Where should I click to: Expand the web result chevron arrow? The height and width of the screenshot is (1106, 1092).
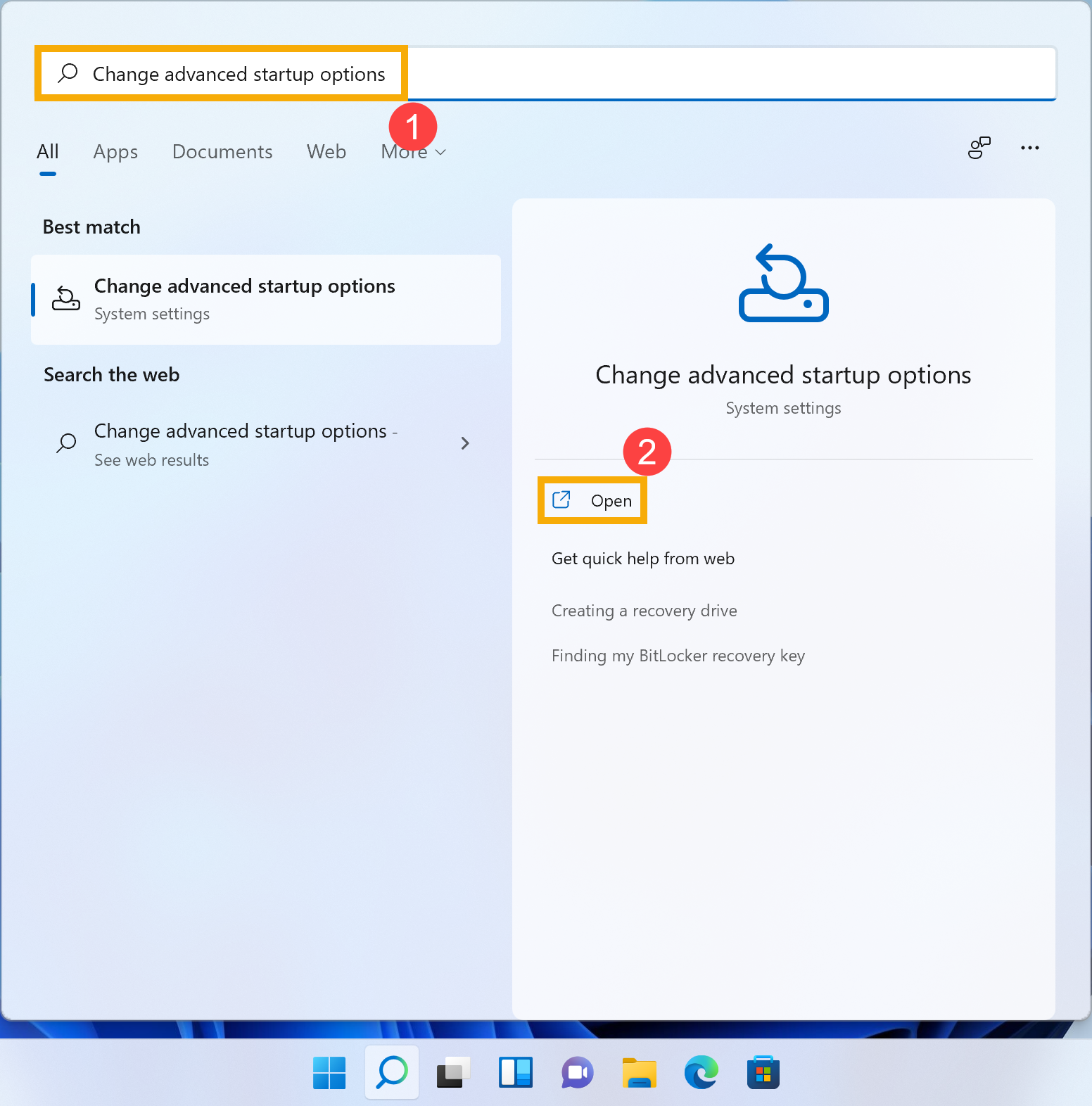pyautogui.click(x=464, y=443)
